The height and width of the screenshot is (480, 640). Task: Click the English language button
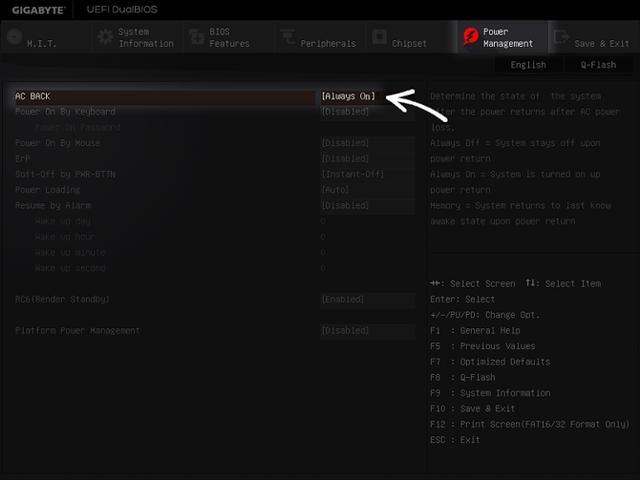pyautogui.click(x=528, y=65)
